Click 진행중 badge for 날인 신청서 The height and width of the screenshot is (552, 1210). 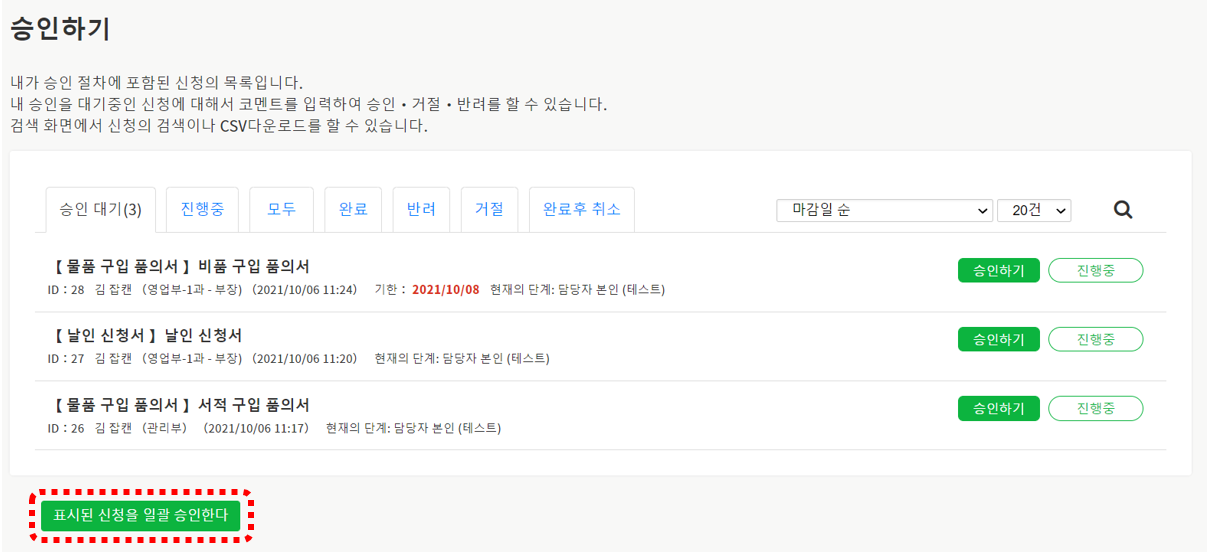click(1095, 339)
